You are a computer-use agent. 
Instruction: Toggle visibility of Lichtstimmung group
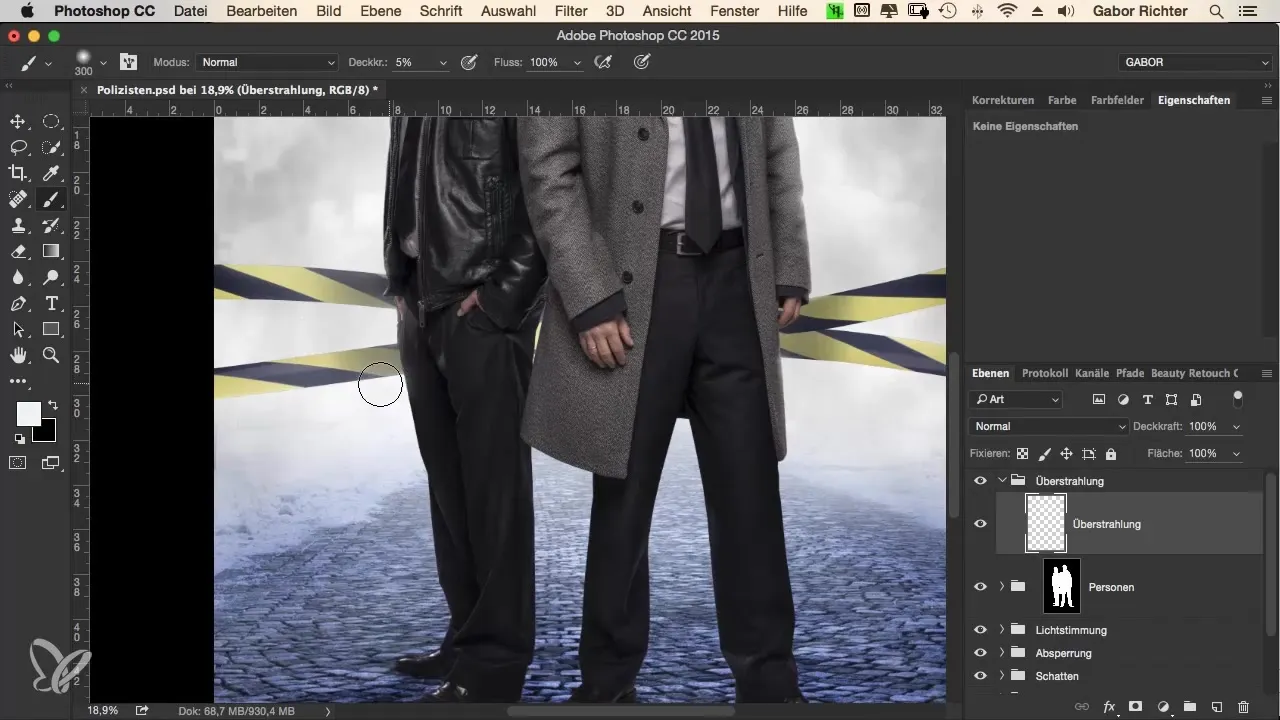(x=980, y=630)
